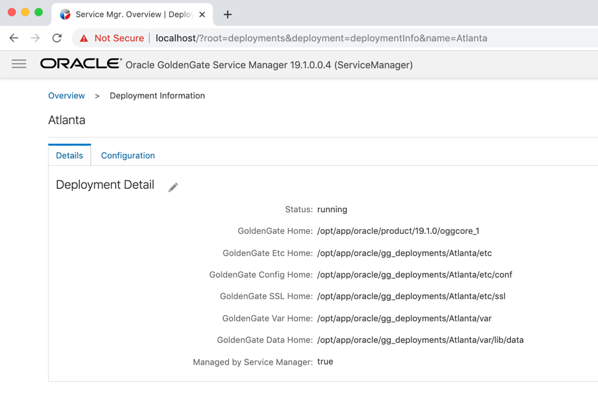
Task: Click the GoldenGate SSL Home path ending etc/ssl
Action: 411,296
